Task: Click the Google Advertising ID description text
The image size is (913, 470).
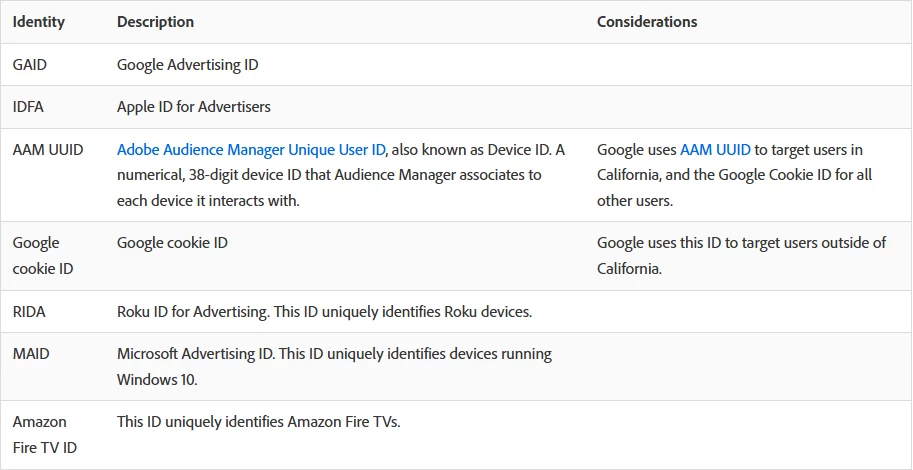Action: click(187, 65)
